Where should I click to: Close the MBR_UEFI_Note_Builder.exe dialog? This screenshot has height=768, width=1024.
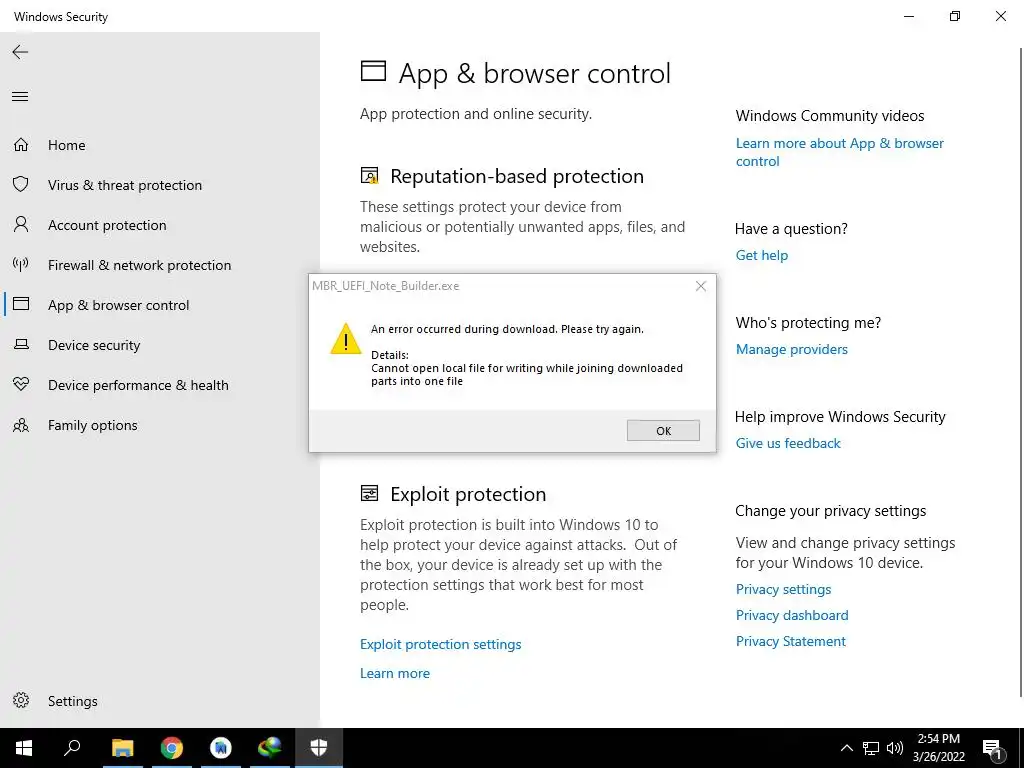pyautogui.click(x=701, y=286)
